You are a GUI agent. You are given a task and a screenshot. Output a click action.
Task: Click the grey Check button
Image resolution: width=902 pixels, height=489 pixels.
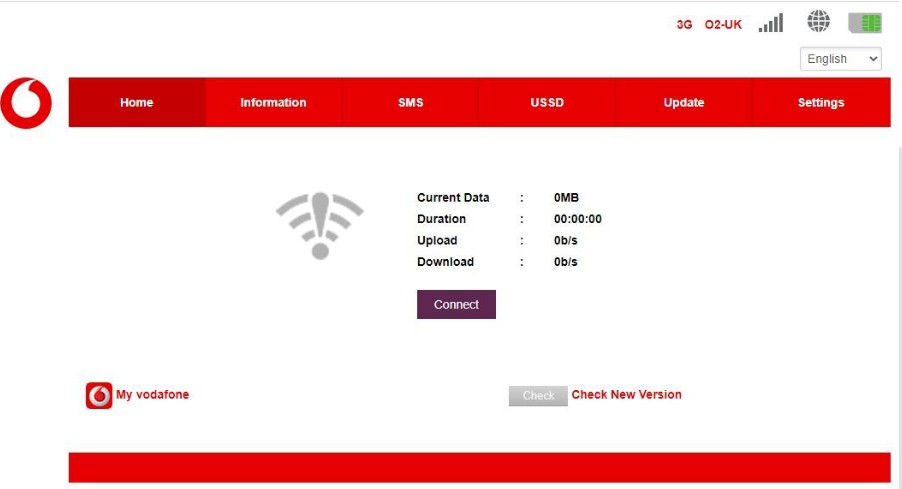click(x=538, y=396)
